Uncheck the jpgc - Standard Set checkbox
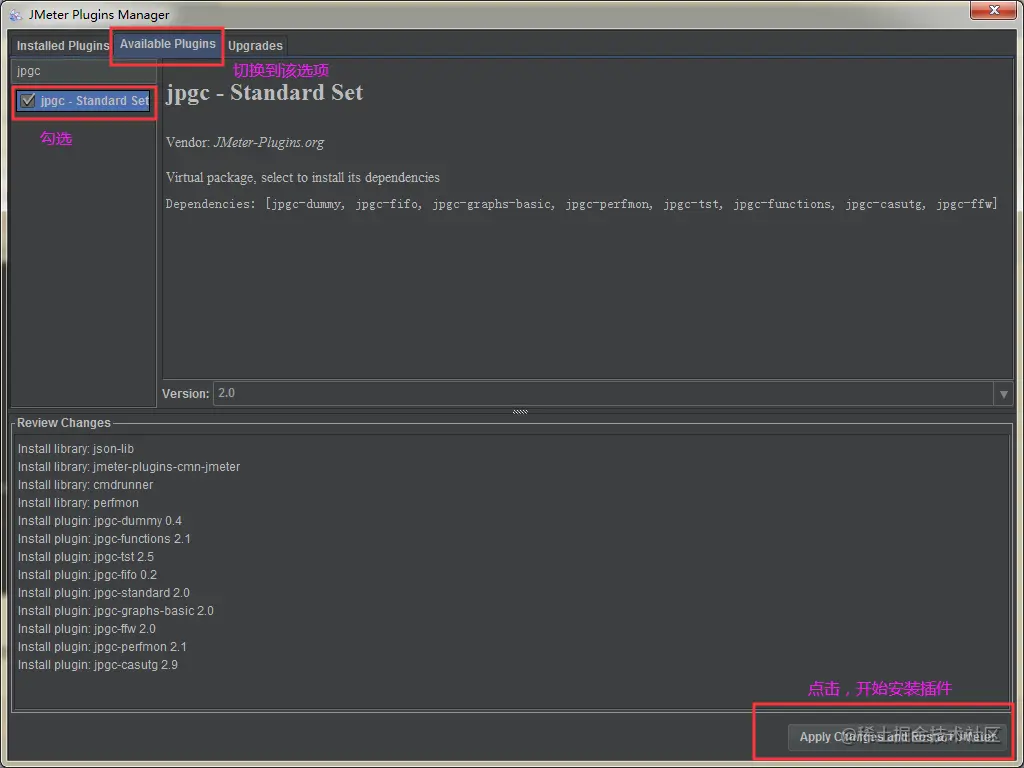 [28, 101]
